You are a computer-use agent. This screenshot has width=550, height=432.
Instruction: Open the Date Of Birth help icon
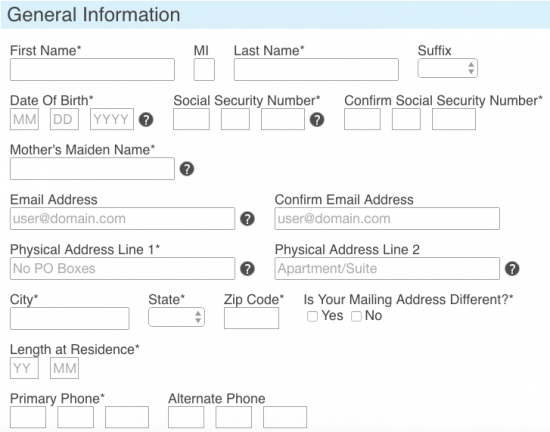coord(146,120)
